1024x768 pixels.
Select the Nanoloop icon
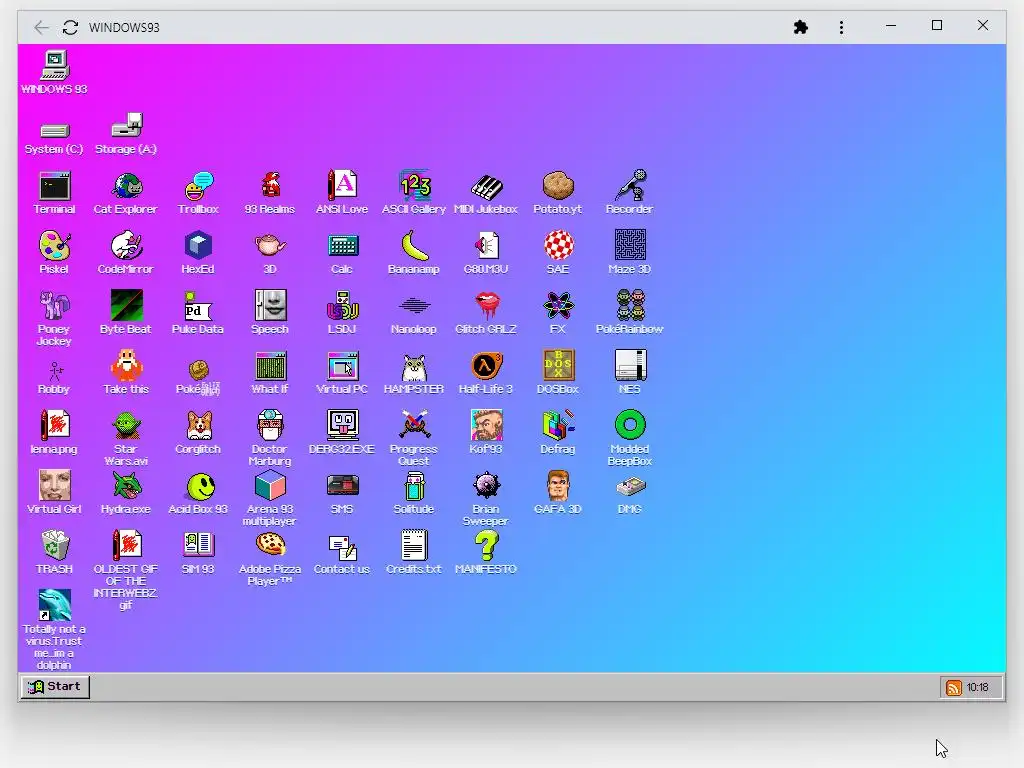pos(414,307)
